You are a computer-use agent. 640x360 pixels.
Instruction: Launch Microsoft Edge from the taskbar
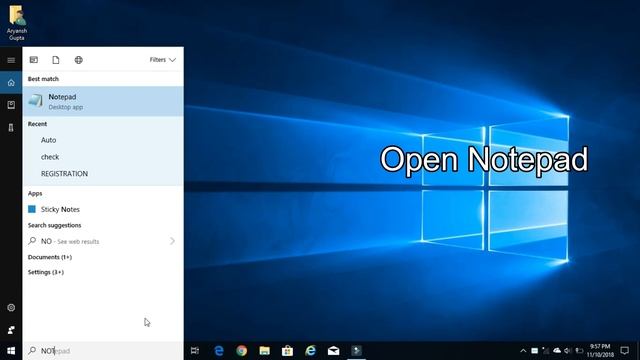(x=219, y=351)
